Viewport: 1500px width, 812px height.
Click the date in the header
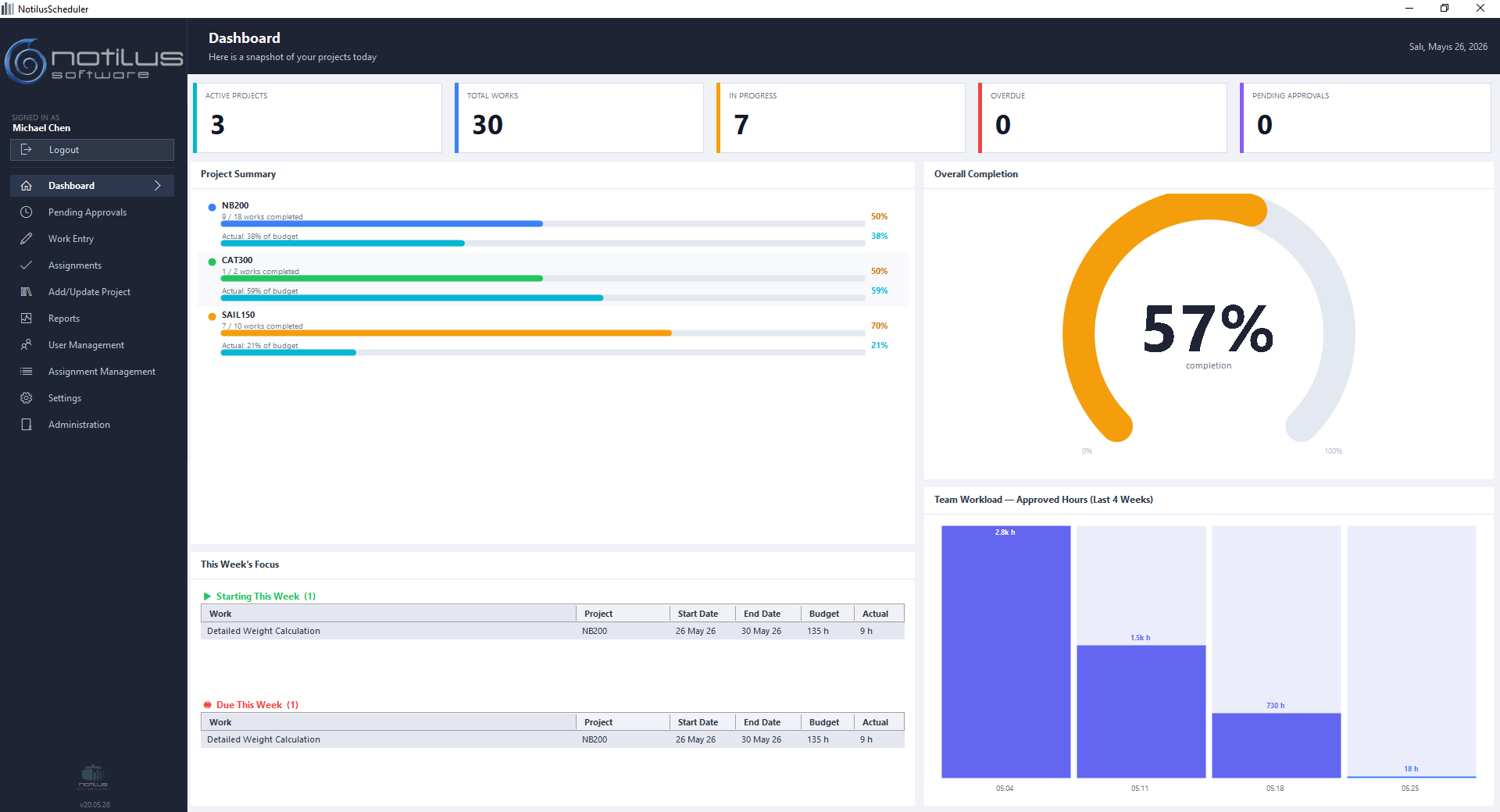tap(1448, 47)
